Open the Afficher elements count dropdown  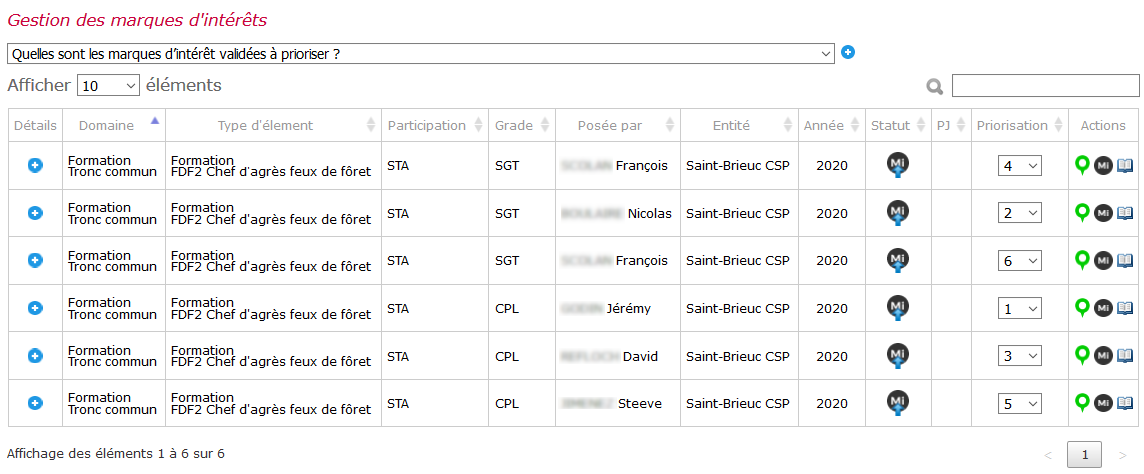point(108,85)
